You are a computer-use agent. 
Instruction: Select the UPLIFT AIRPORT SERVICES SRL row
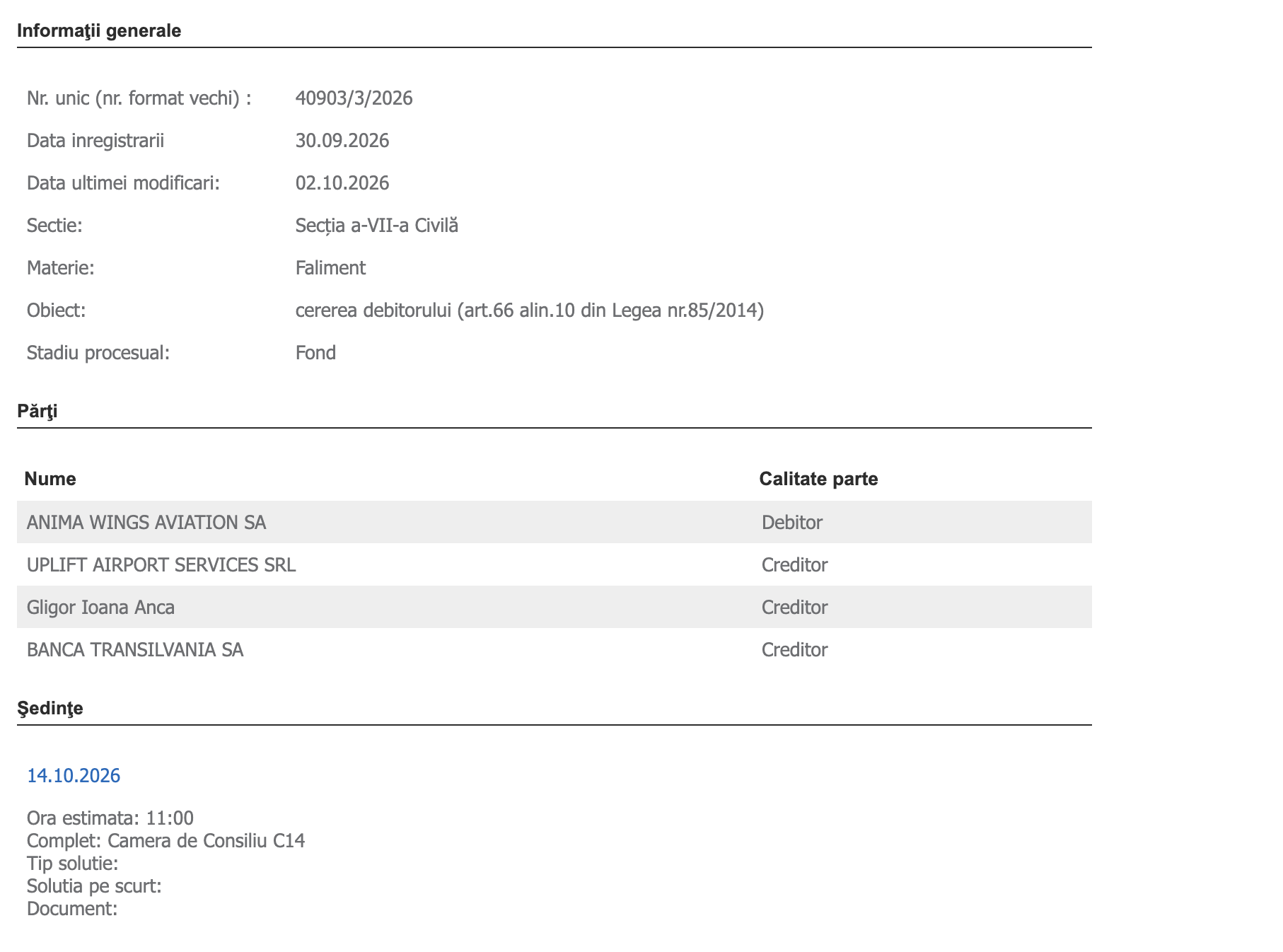pos(555,564)
